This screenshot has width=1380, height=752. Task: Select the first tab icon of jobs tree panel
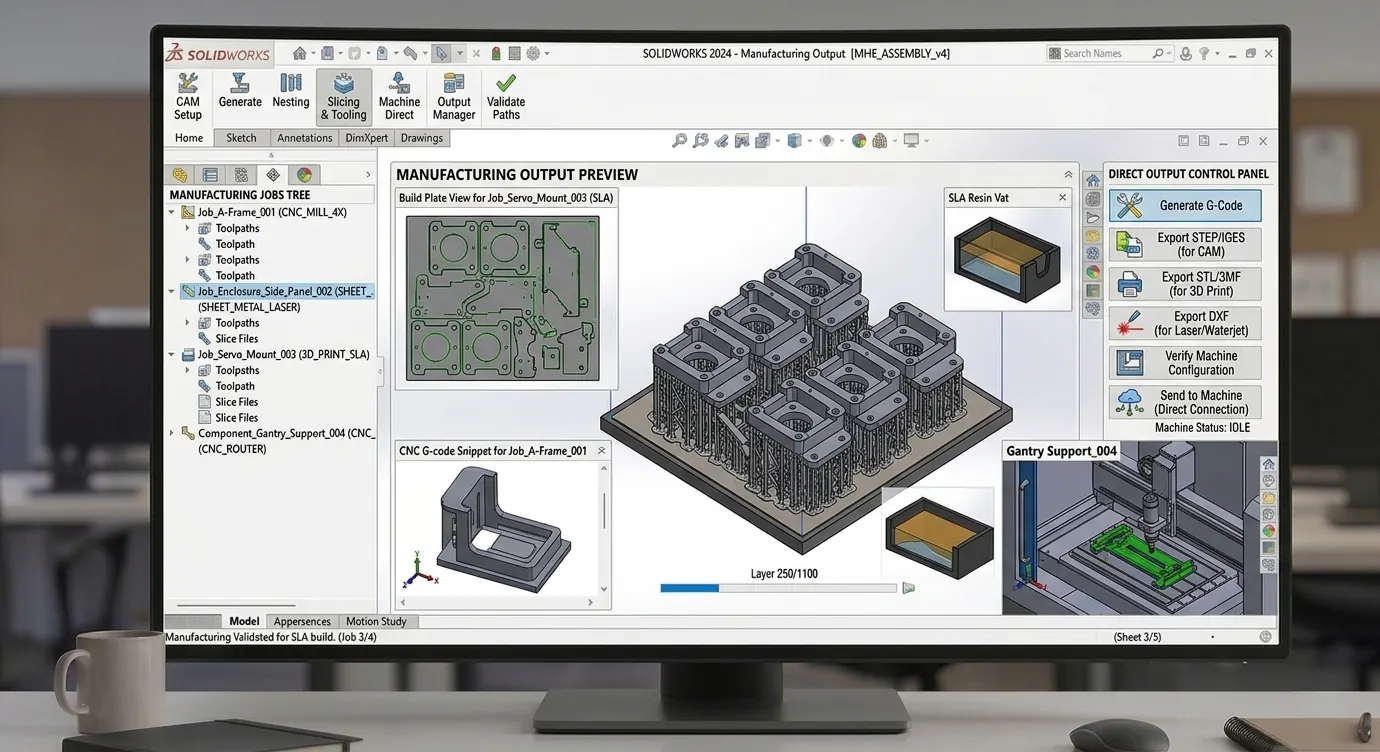[180, 174]
